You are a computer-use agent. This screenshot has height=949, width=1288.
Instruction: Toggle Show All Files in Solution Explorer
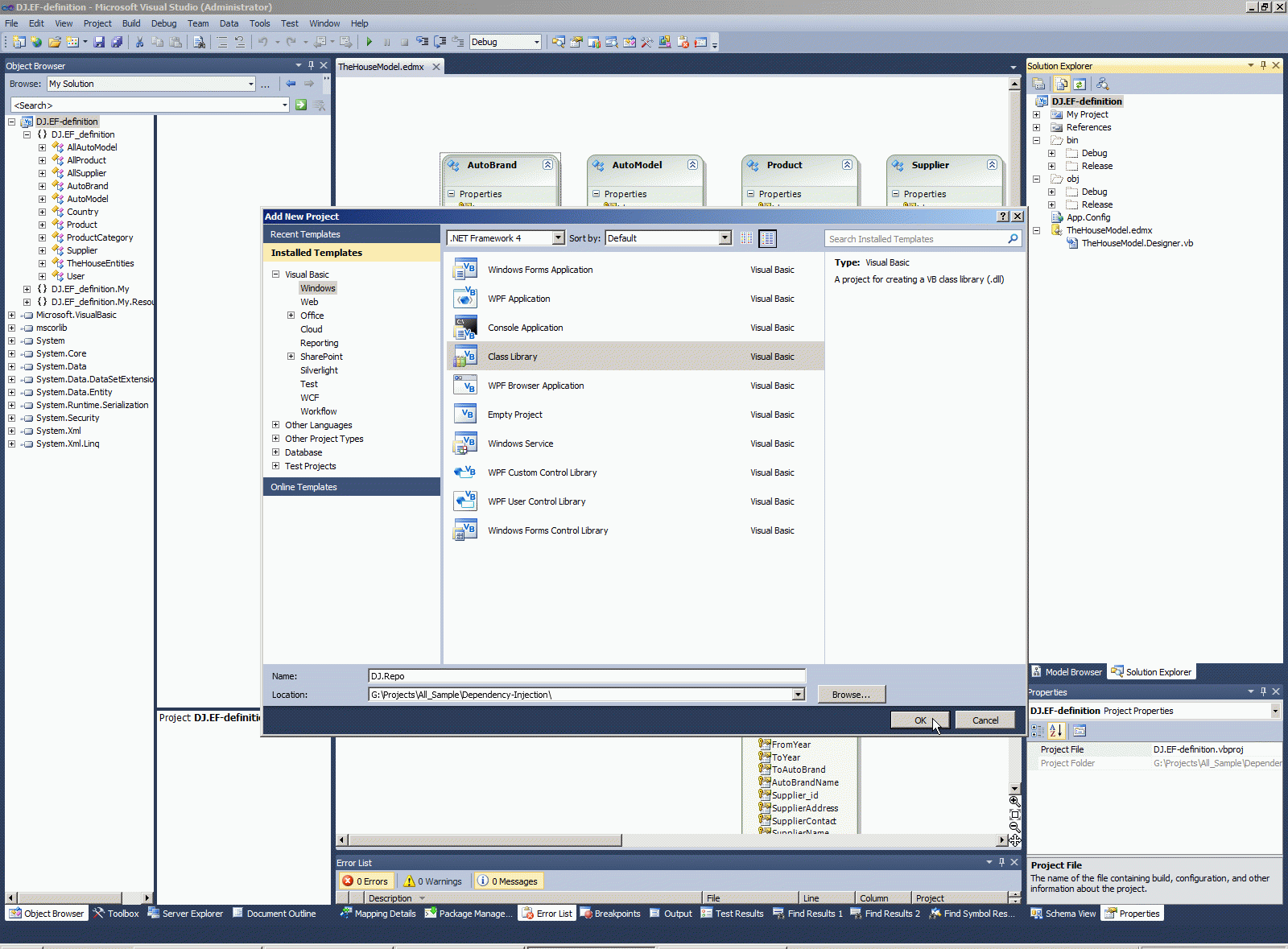tap(1062, 84)
